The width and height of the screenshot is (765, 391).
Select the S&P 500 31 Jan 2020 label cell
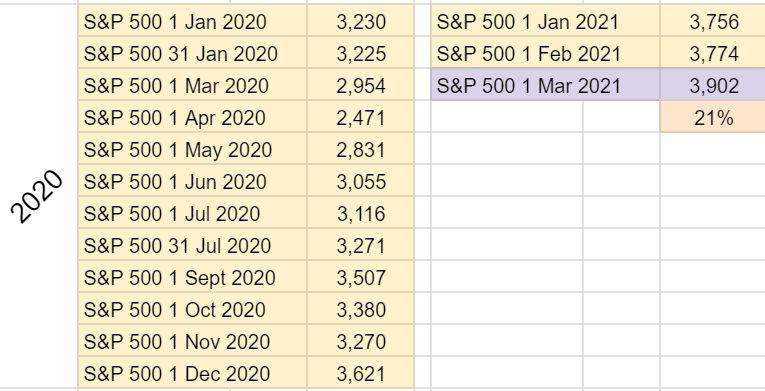pyautogui.click(x=192, y=53)
